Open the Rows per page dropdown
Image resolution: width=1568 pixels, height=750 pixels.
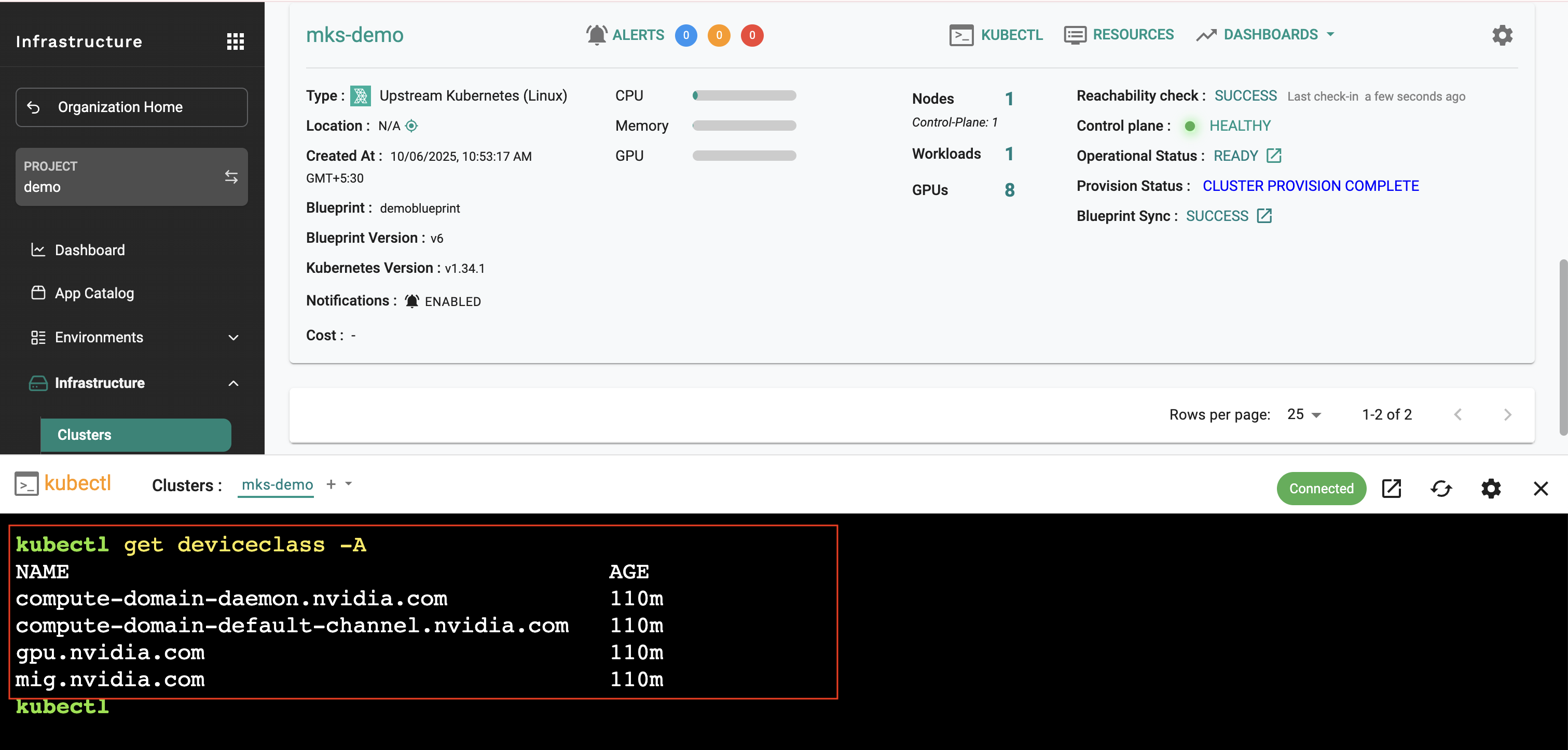pyautogui.click(x=1303, y=415)
